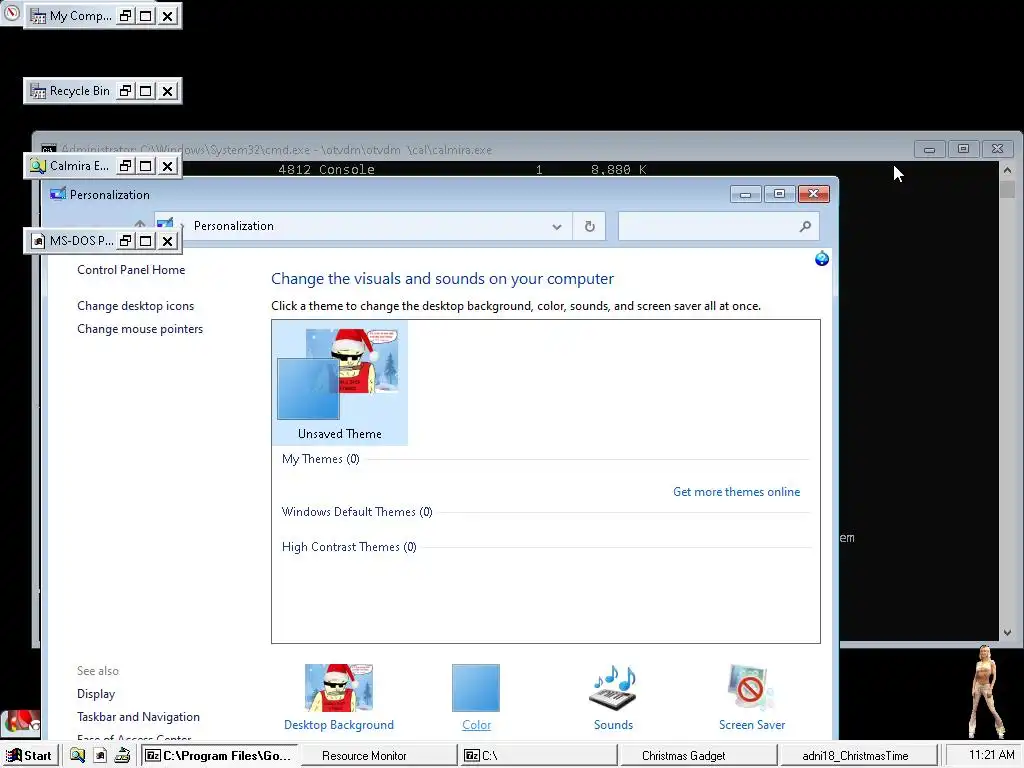Click My Themes (0) section heading
1024x768 pixels.
pos(321,459)
